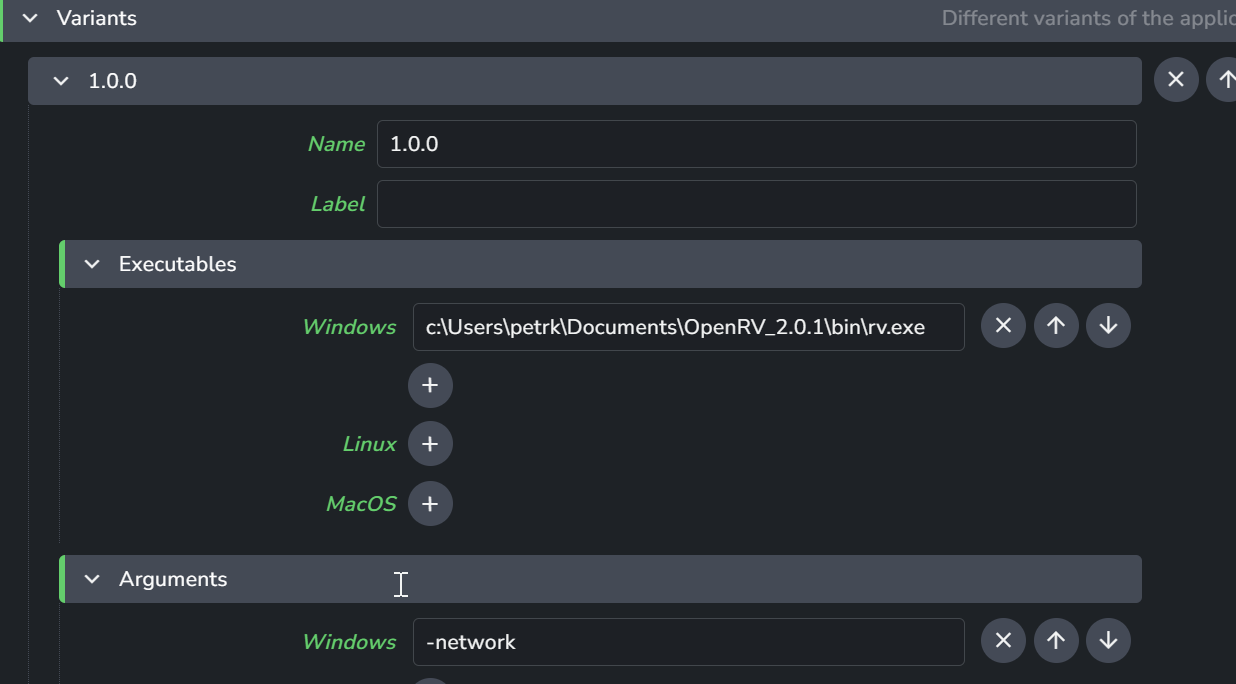The image size is (1236, 684).
Task: Click the Linux label under Executables
Action: pos(370,444)
